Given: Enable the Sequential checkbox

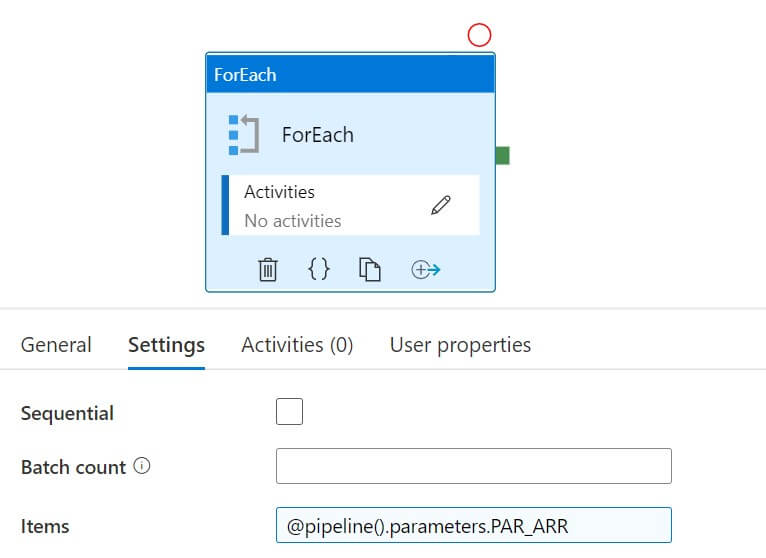Looking at the screenshot, I should (x=289, y=412).
